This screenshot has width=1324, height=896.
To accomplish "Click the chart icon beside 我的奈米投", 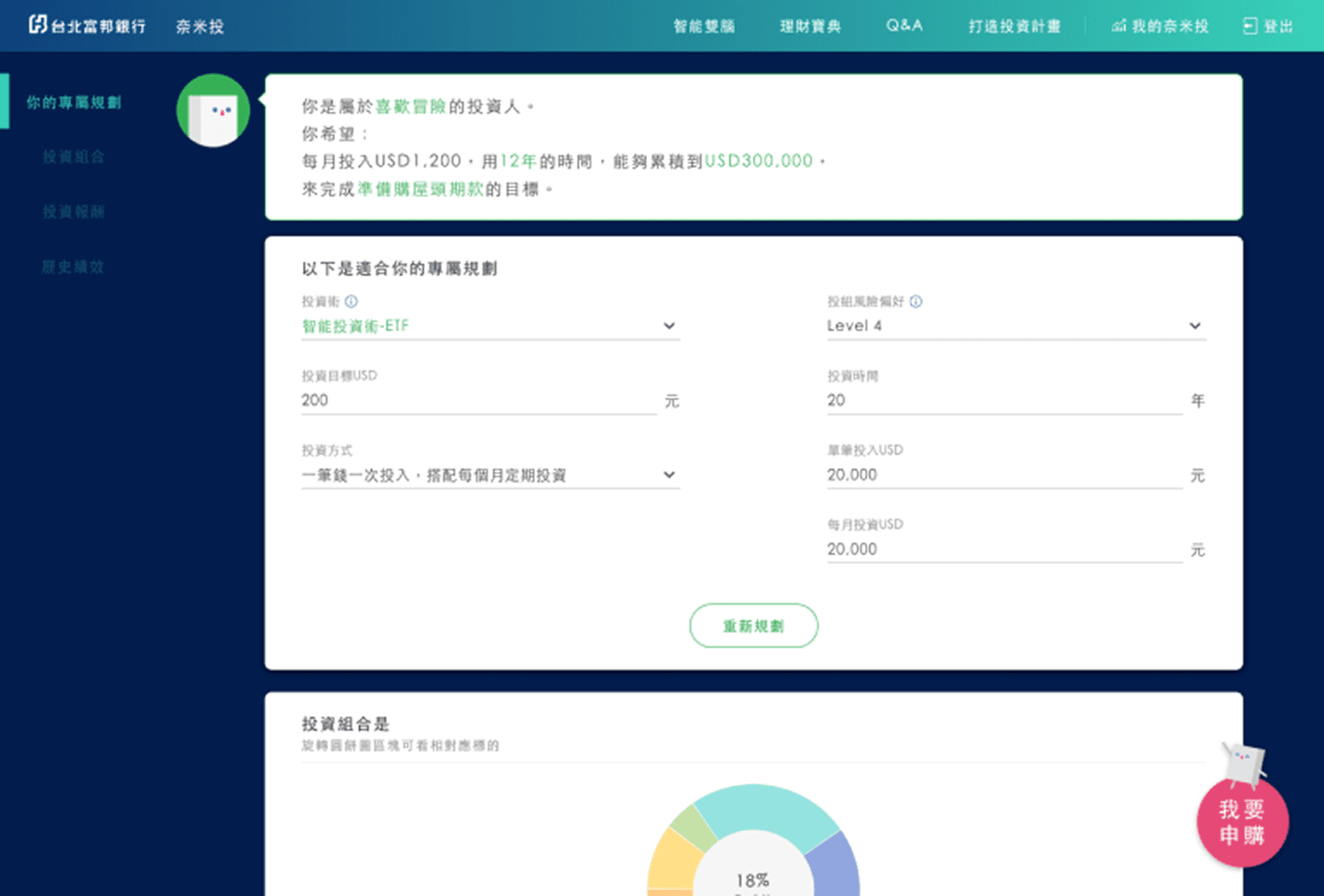I will point(1119,26).
